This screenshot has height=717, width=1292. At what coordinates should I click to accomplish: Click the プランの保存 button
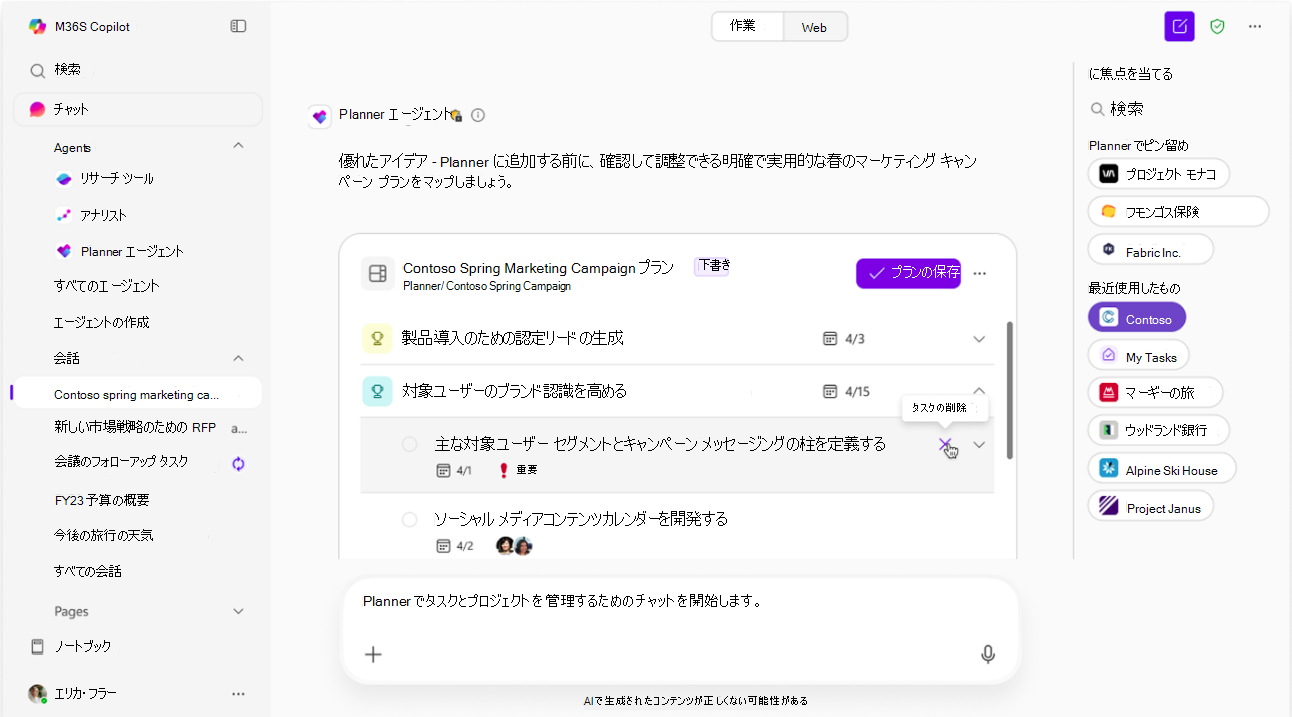[x=908, y=273]
